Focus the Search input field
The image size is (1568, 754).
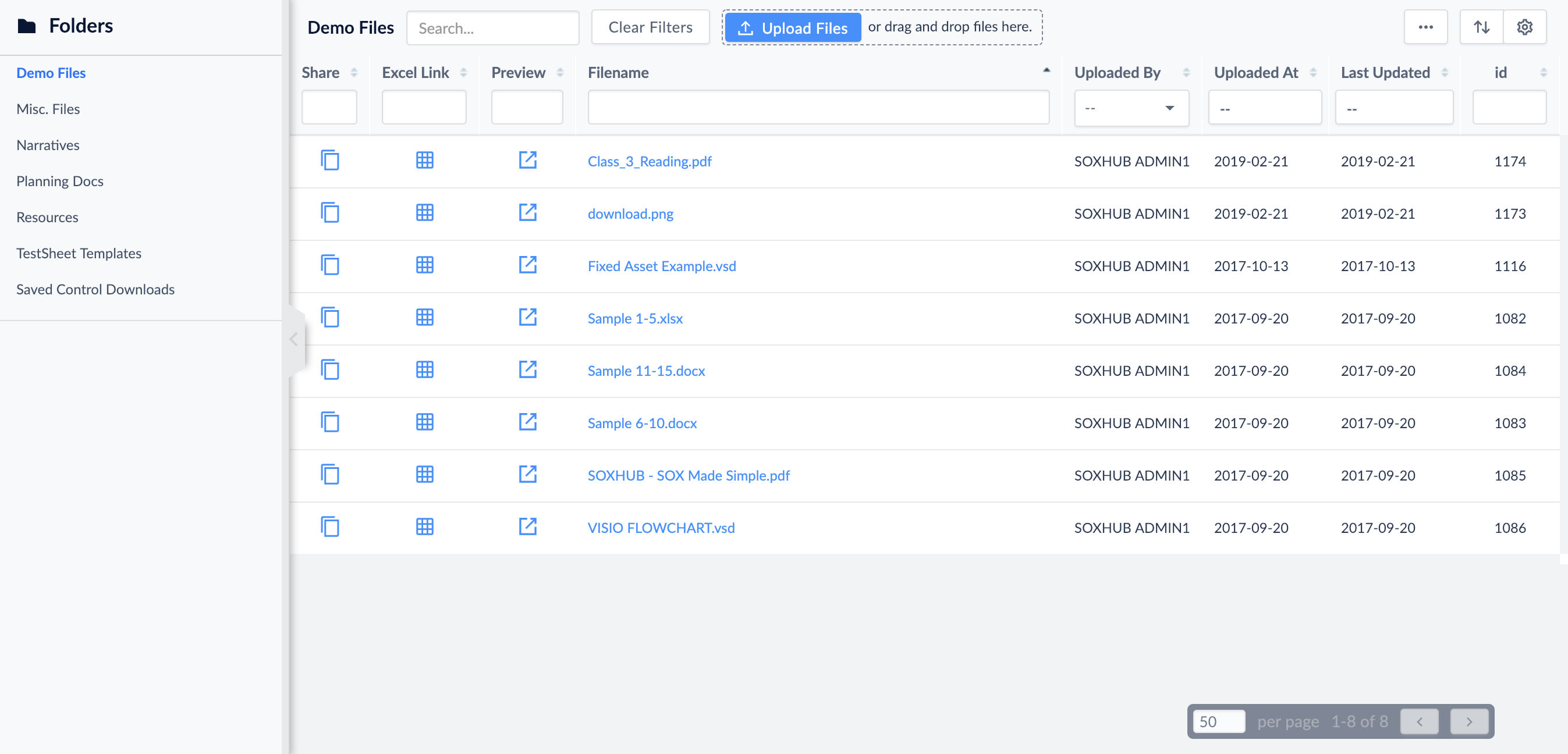[492, 28]
